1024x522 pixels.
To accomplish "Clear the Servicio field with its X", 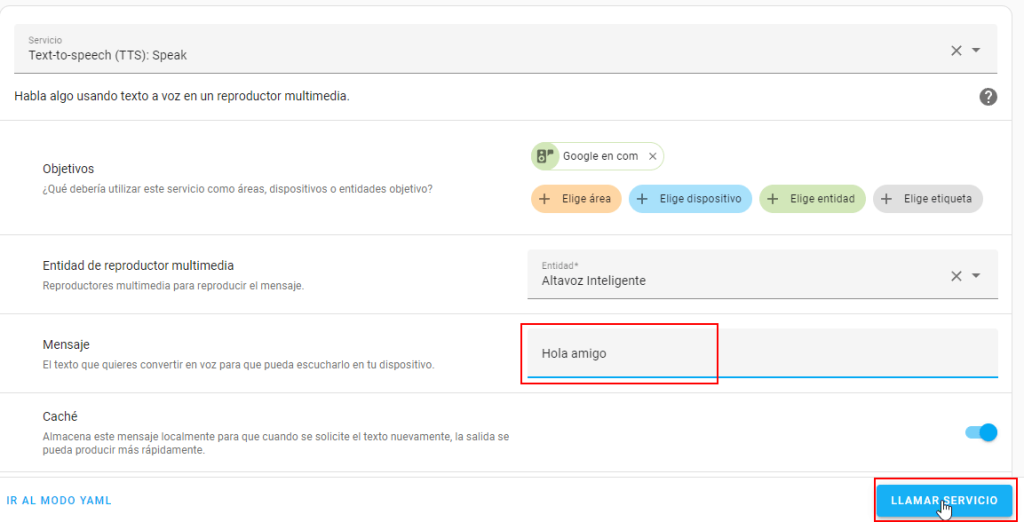I will [956, 50].
